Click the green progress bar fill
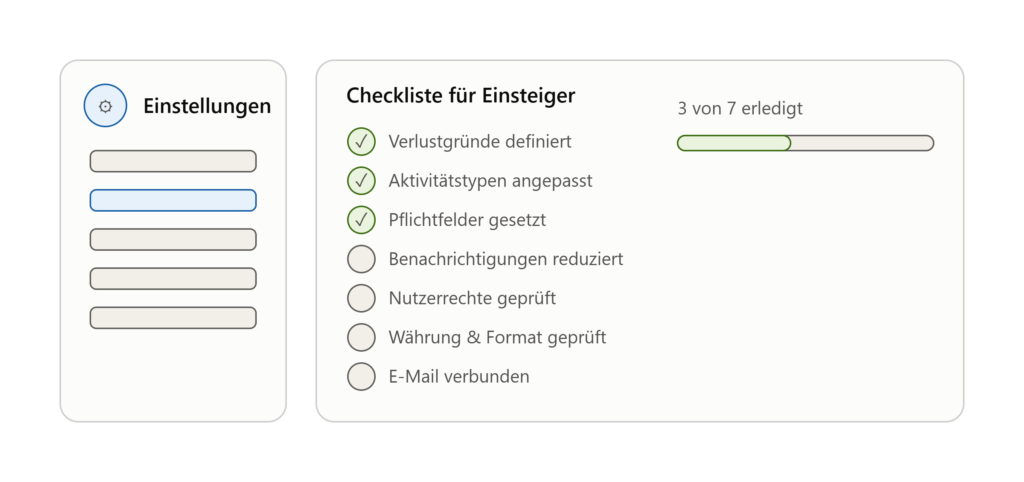 pos(734,143)
